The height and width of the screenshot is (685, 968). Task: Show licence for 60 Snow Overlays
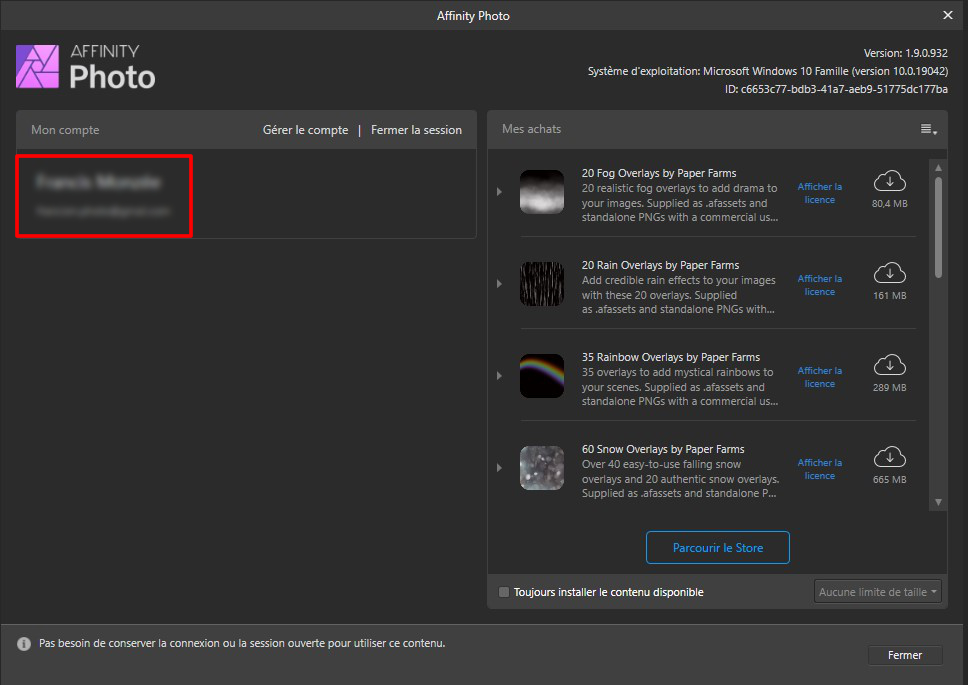[819, 469]
